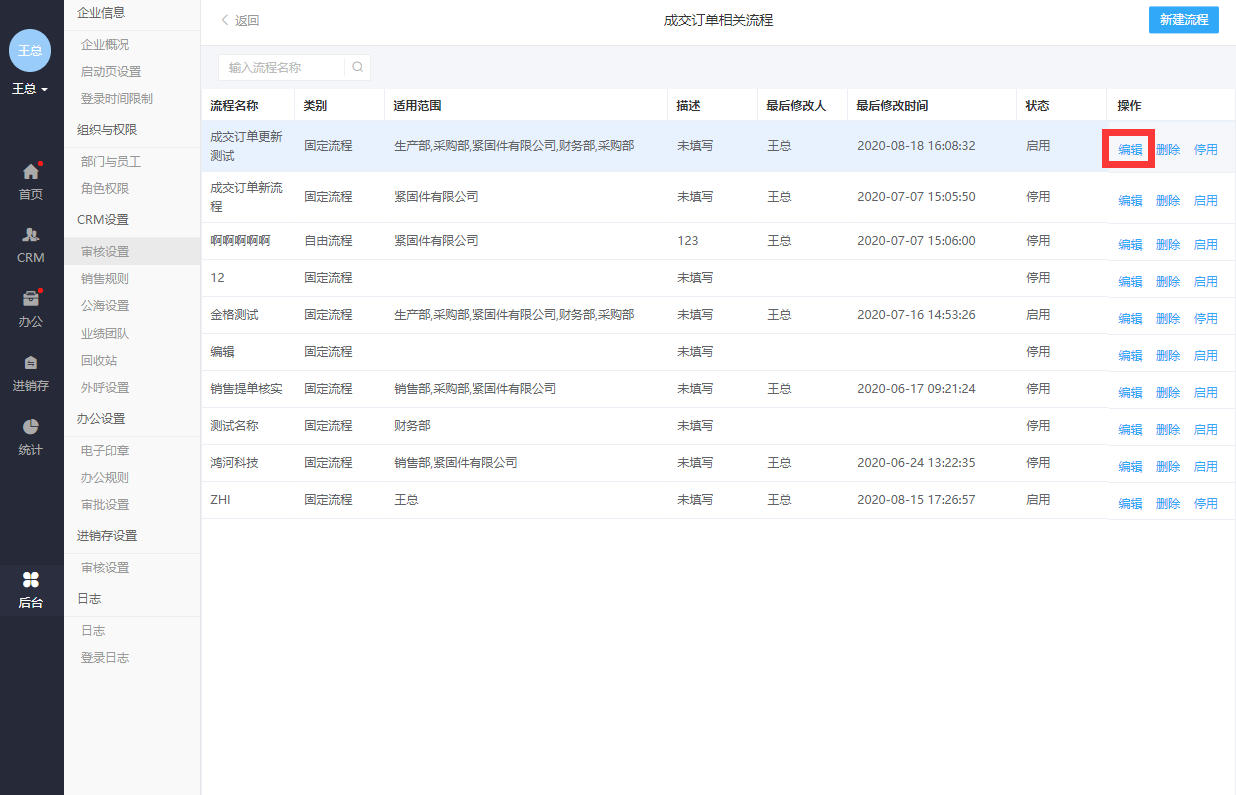
Task: Open 外呼设置 menu item
Action: (x=105, y=388)
